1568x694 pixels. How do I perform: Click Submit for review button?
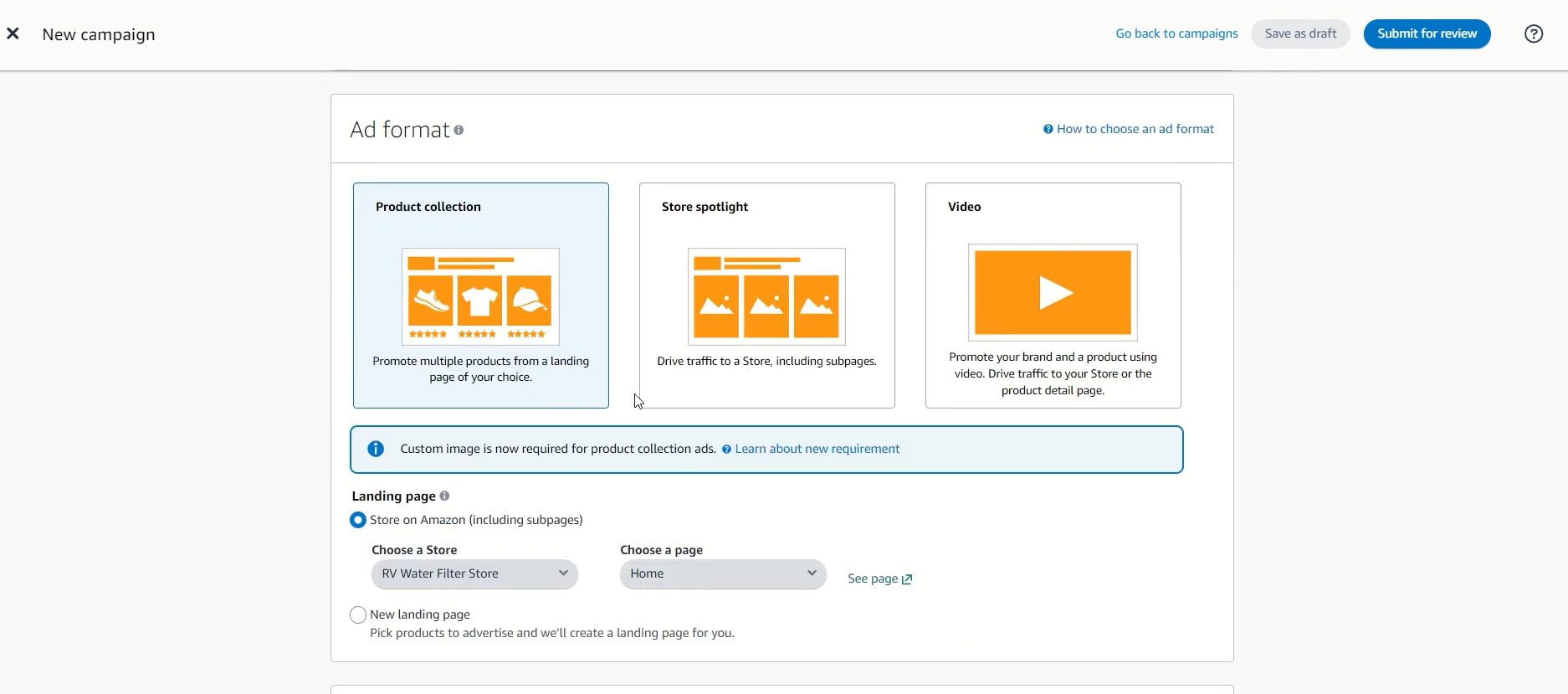pos(1427,33)
